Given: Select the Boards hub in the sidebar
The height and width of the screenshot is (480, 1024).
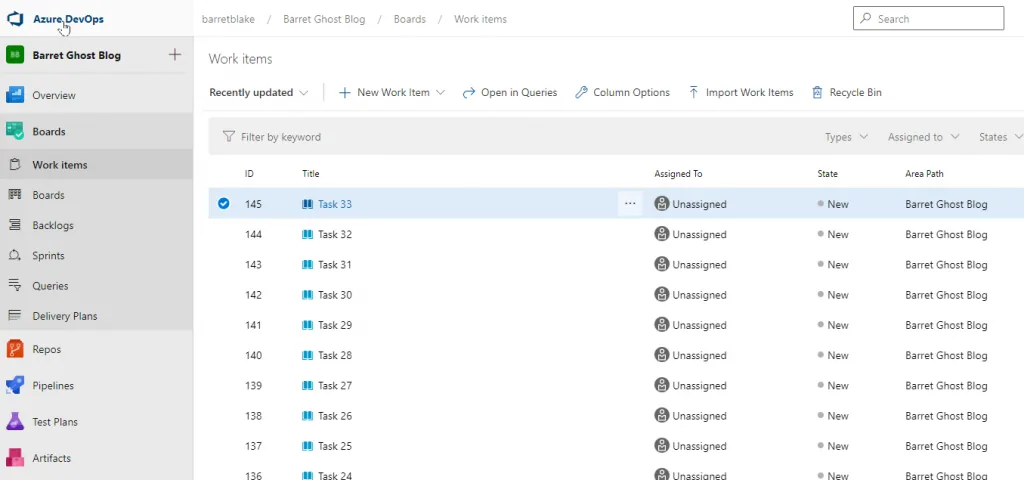Looking at the screenshot, I should tap(49, 131).
